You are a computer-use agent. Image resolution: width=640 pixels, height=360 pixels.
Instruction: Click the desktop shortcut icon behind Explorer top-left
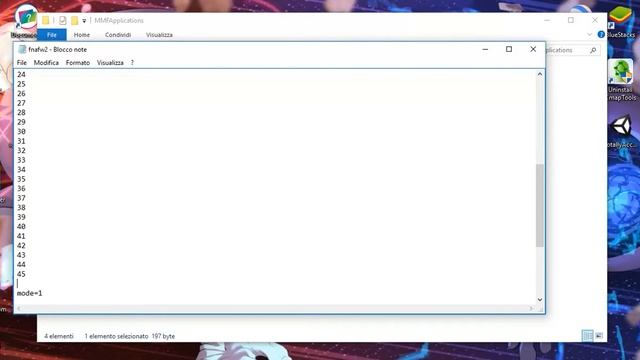25,21
